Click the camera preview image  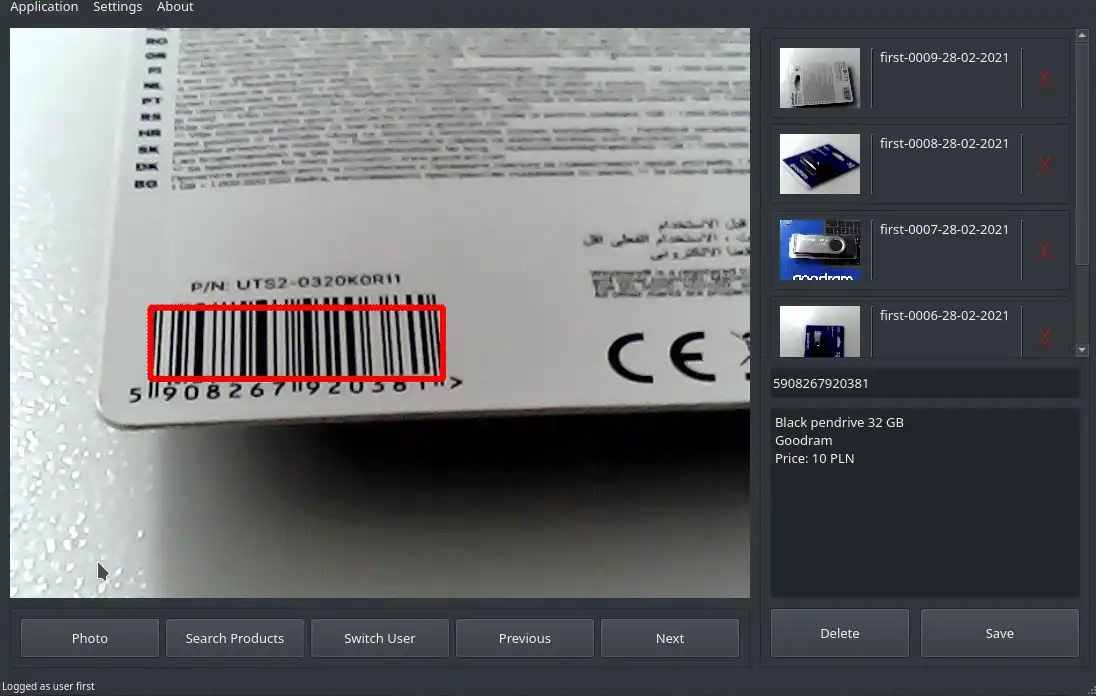(x=380, y=312)
